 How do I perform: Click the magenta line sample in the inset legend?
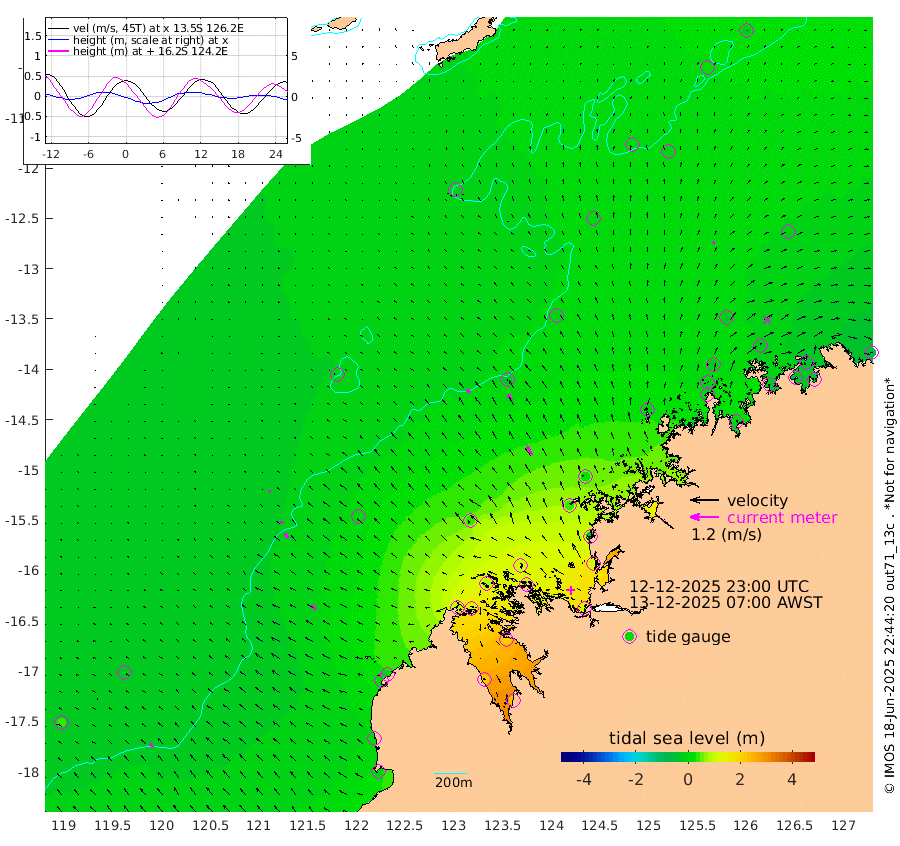click(x=59, y=51)
